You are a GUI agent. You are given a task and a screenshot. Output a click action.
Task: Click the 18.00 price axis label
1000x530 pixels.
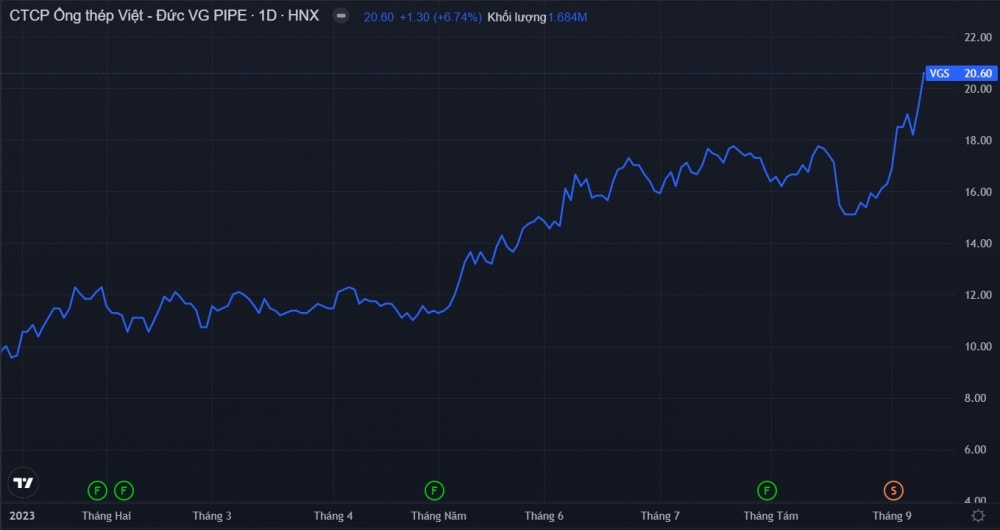(978, 140)
